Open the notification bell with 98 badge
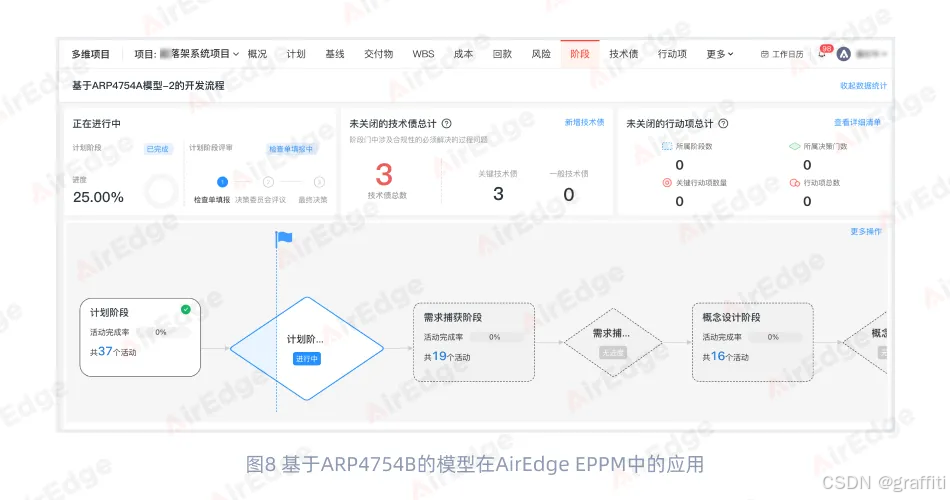The width and height of the screenshot is (950, 500). 822,54
